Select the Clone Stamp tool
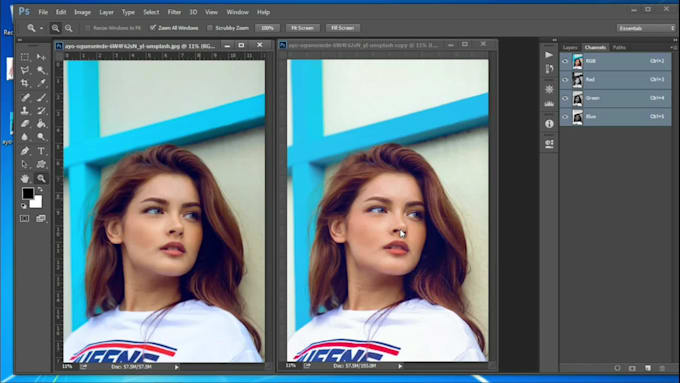 point(25,111)
